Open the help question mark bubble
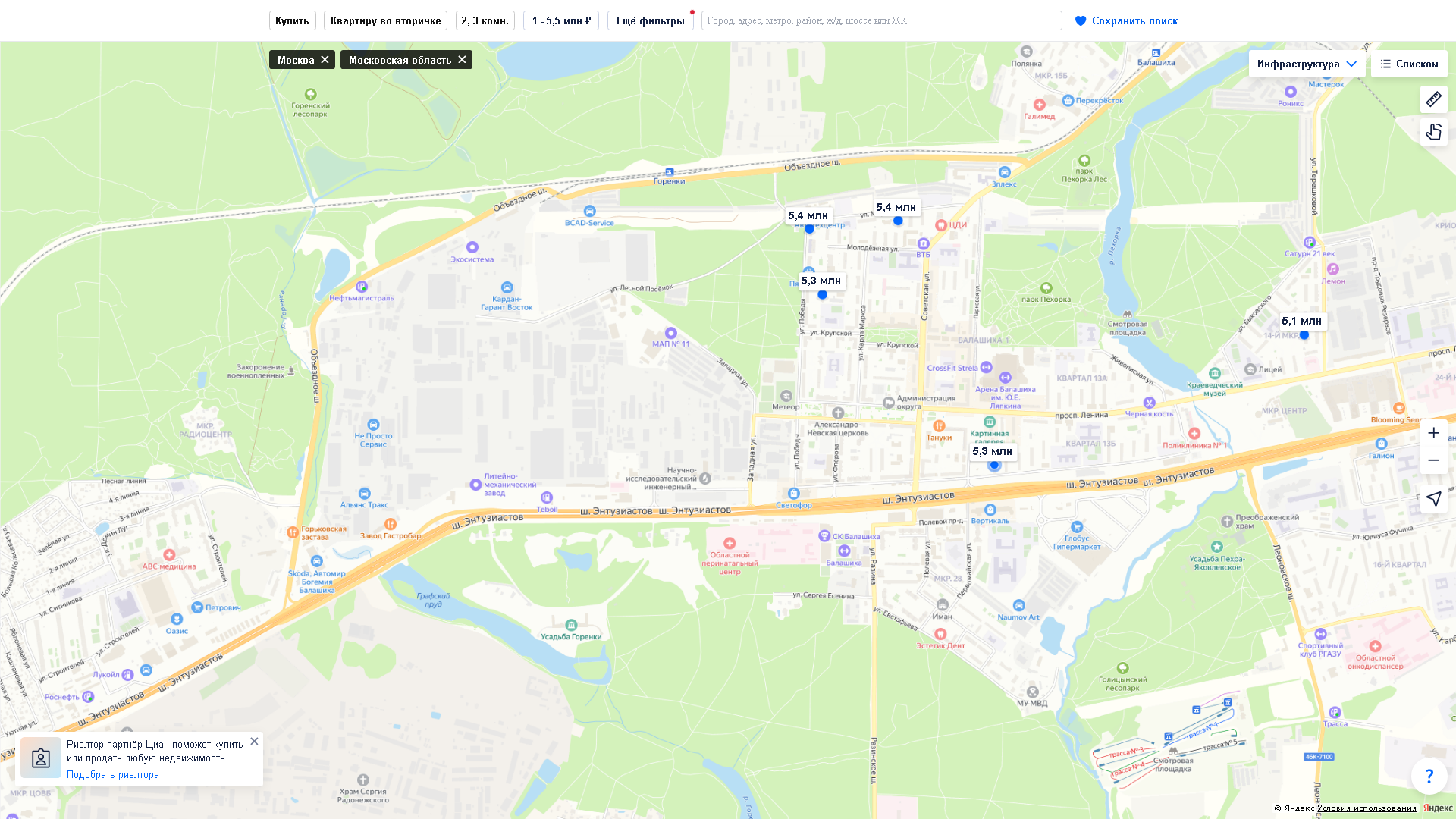Screen dimensions: 1456x819 pyautogui.click(x=1429, y=776)
